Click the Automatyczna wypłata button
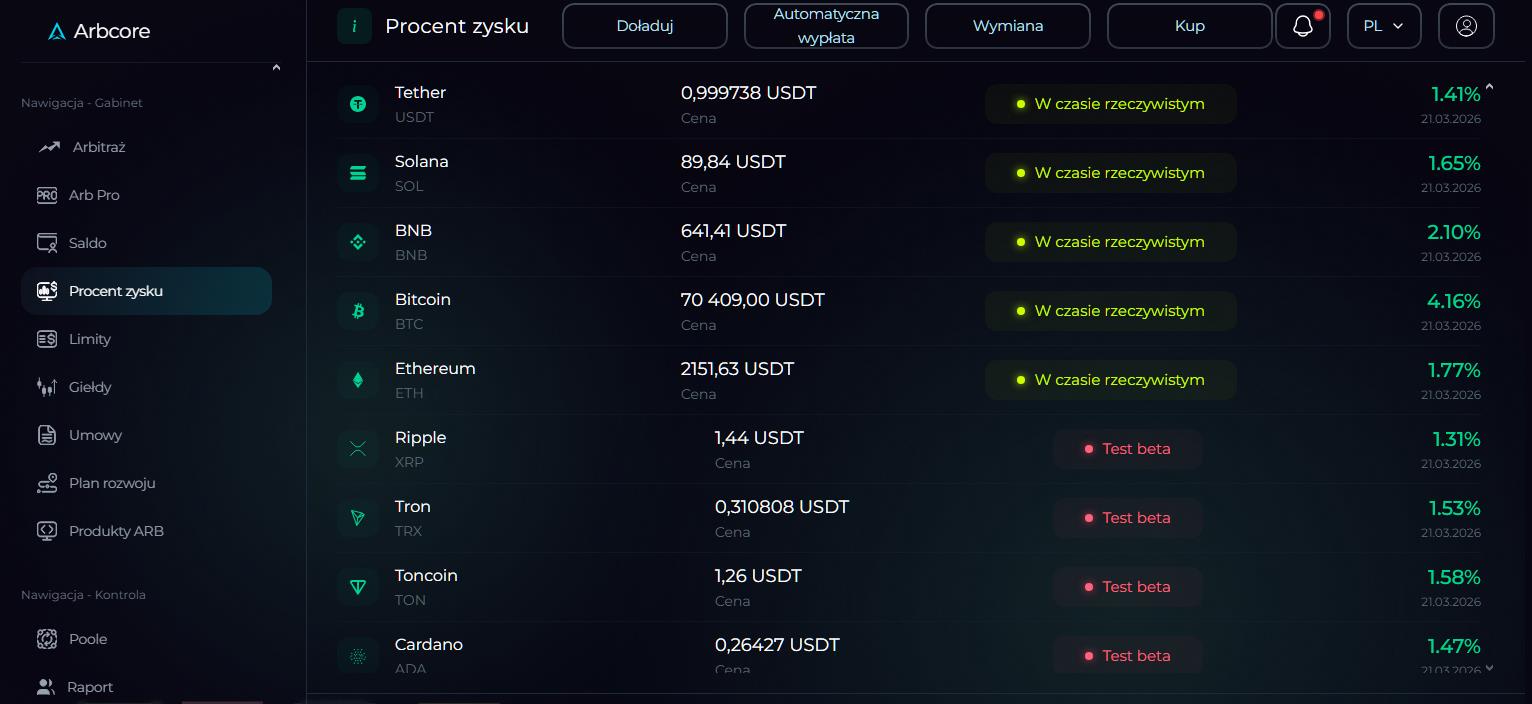 click(x=825, y=26)
